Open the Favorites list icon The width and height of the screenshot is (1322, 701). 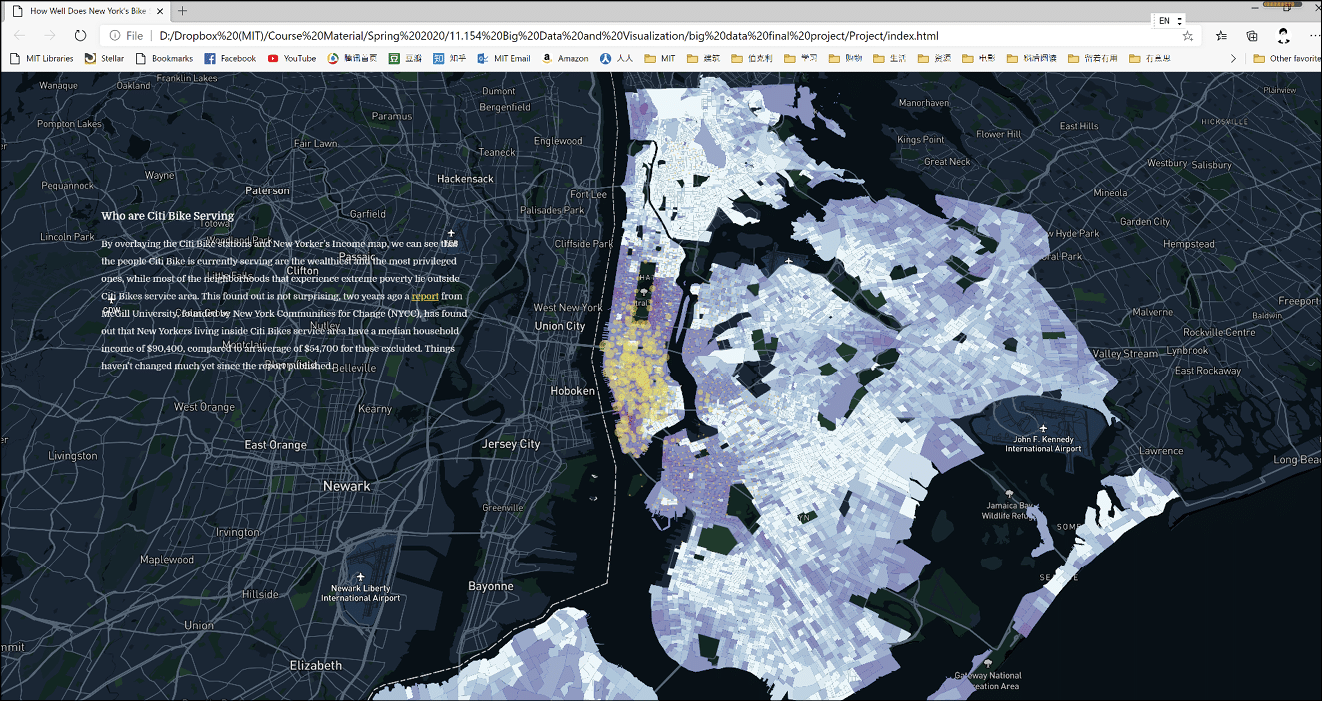[1221, 35]
